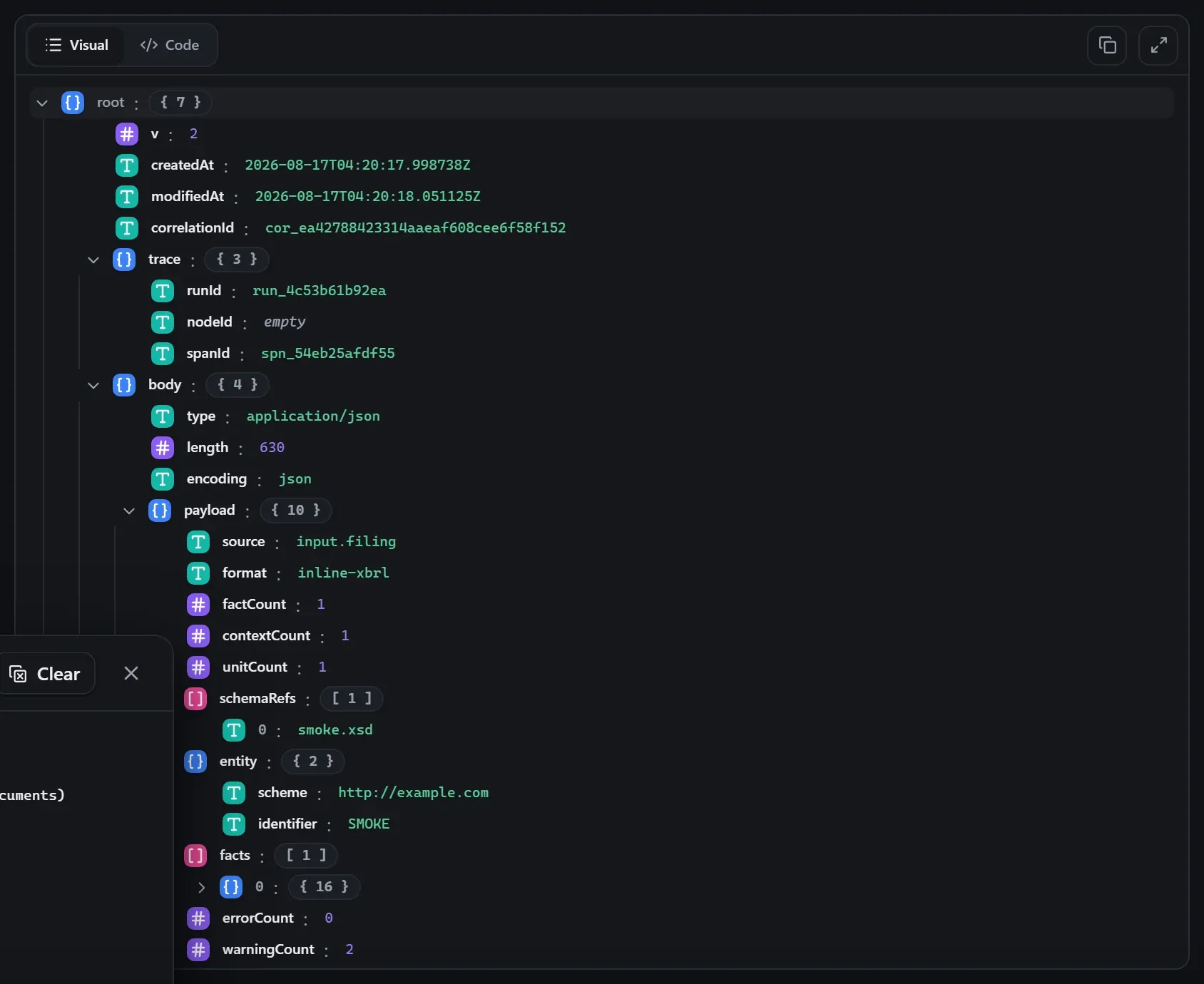This screenshot has height=984, width=1204.
Task: Click the text icon beside runId
Action: pyautogui.click(x=163, y=291)
